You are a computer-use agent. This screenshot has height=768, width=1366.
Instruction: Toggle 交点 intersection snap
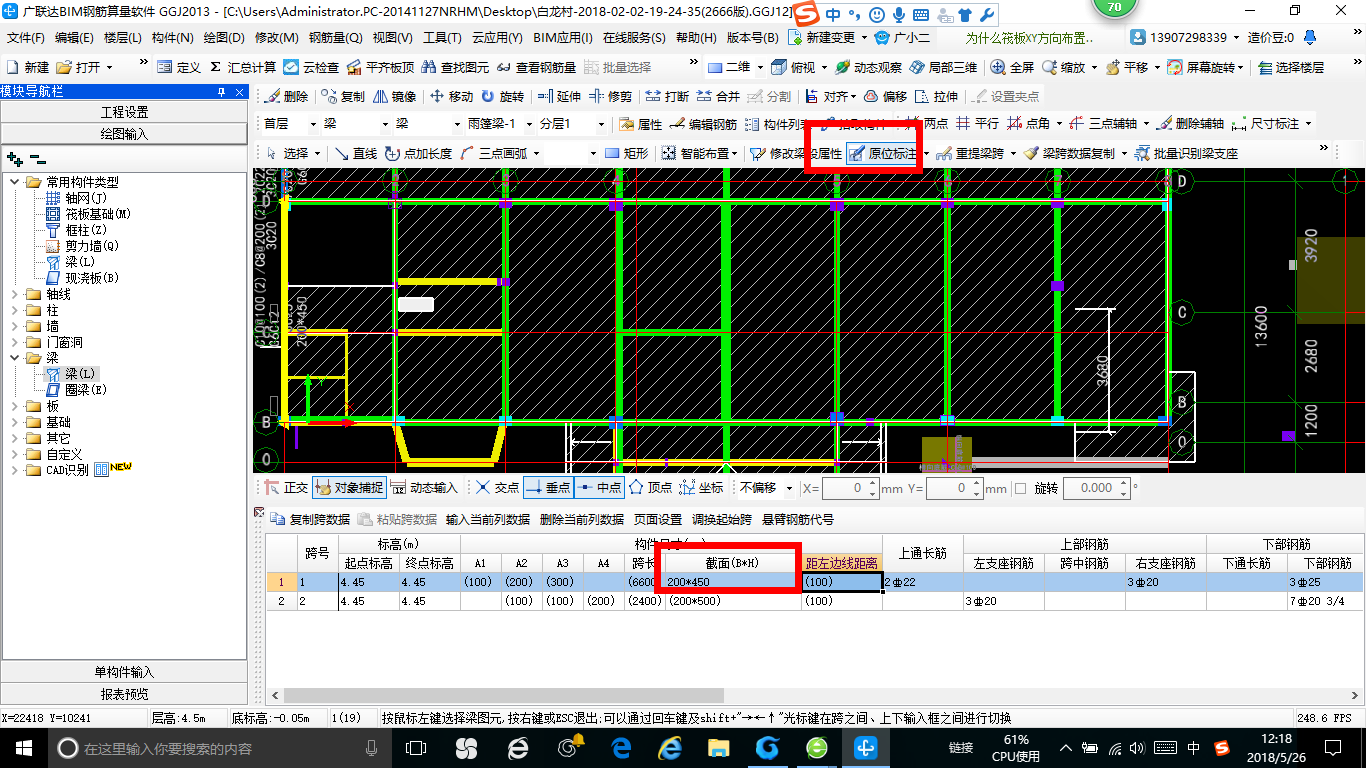497,488
